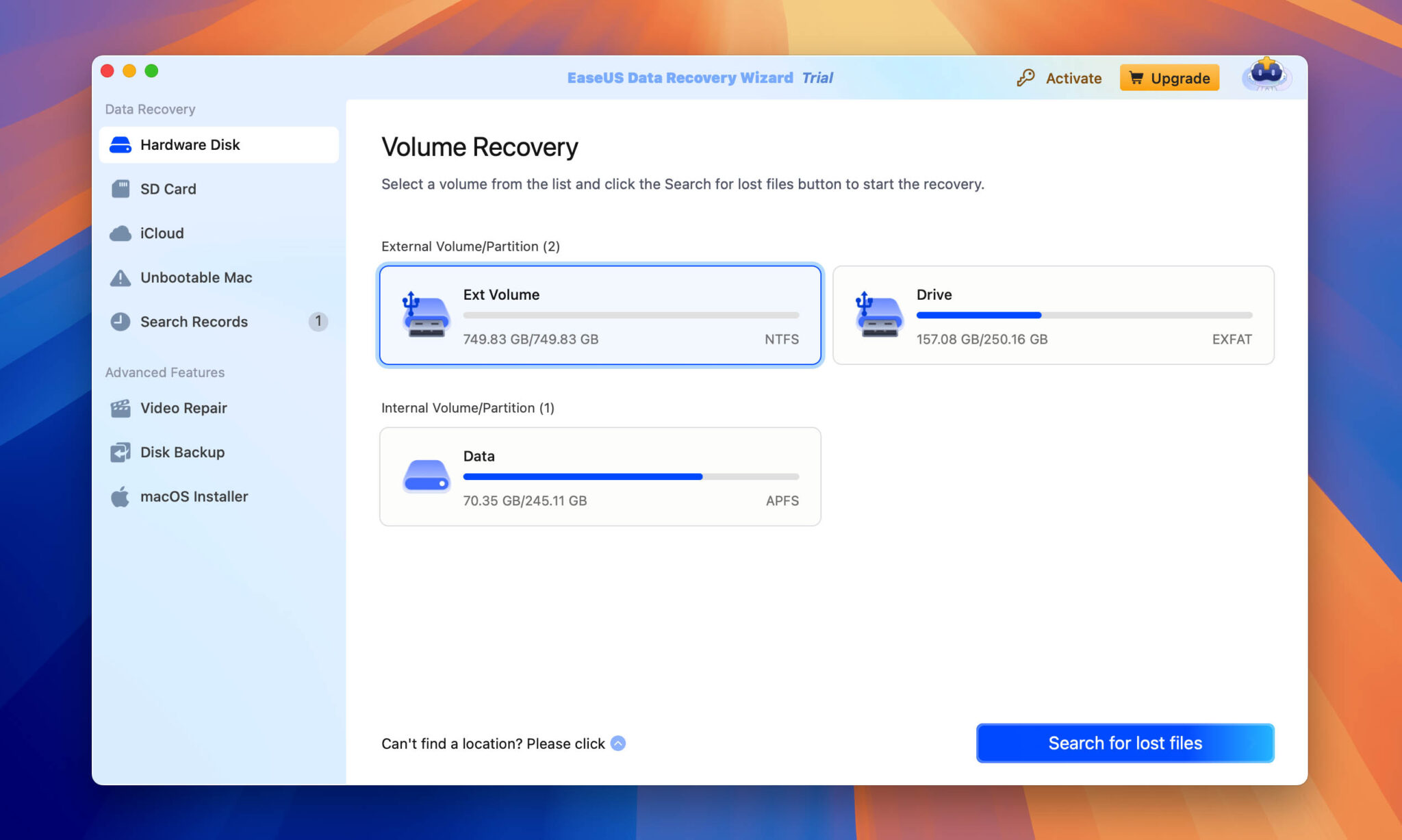Select the Ext Volume NTFS partition
Image resolution: width=1402 pixels, height=840 pixels.
[600, 316]
